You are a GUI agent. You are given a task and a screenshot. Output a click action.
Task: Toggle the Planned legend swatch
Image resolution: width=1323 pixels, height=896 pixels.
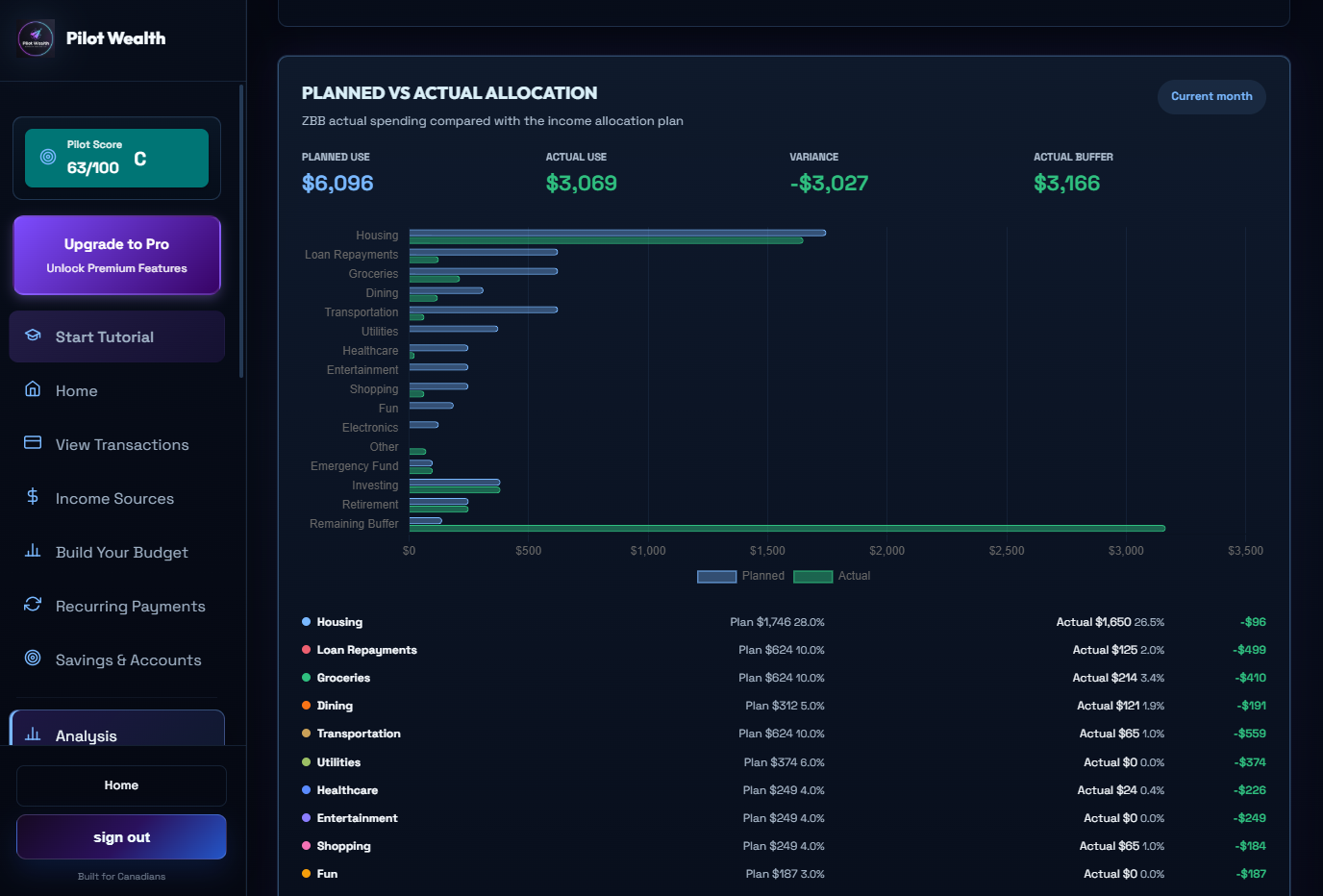[716, 576]
